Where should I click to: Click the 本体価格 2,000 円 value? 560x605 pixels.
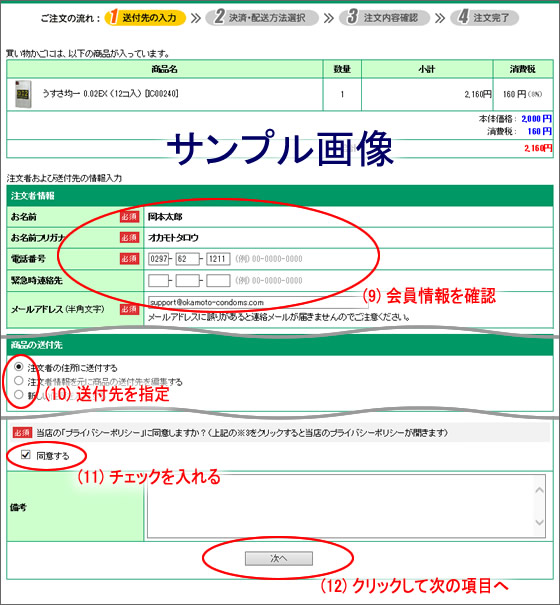coord(536,119)
